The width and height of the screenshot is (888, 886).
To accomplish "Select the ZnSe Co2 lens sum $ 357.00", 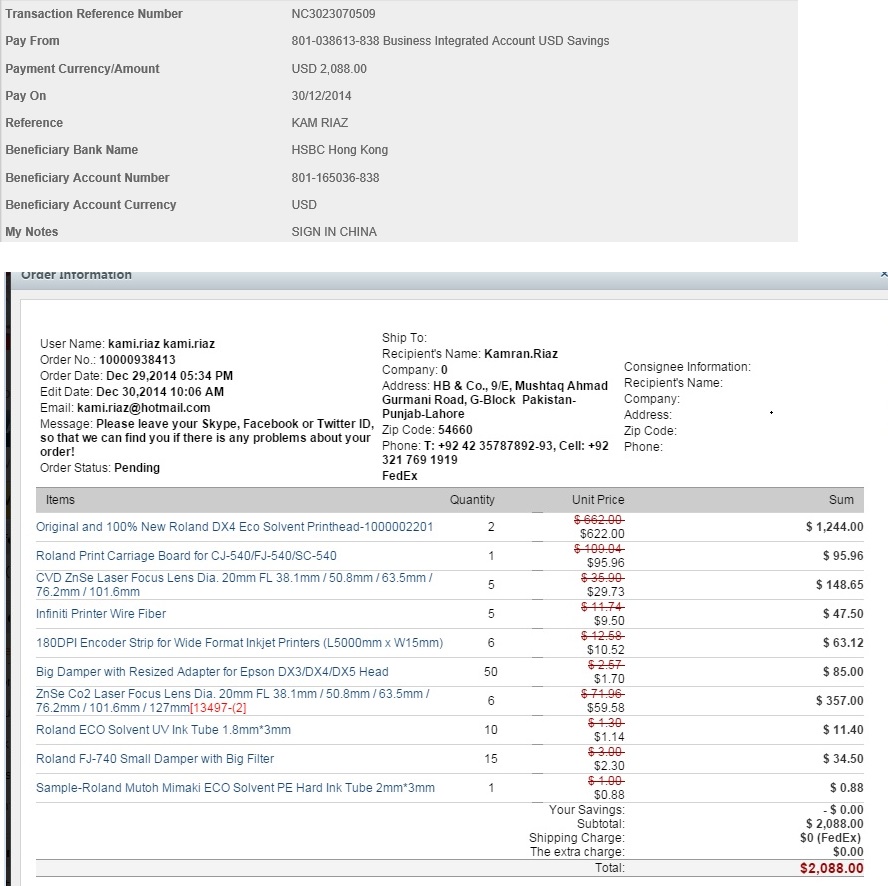I will tap(840, 701).
